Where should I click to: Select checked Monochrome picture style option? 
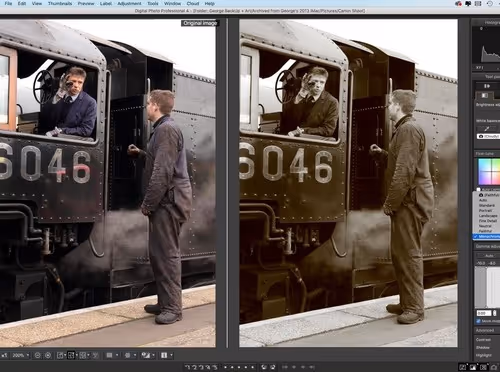487,236
